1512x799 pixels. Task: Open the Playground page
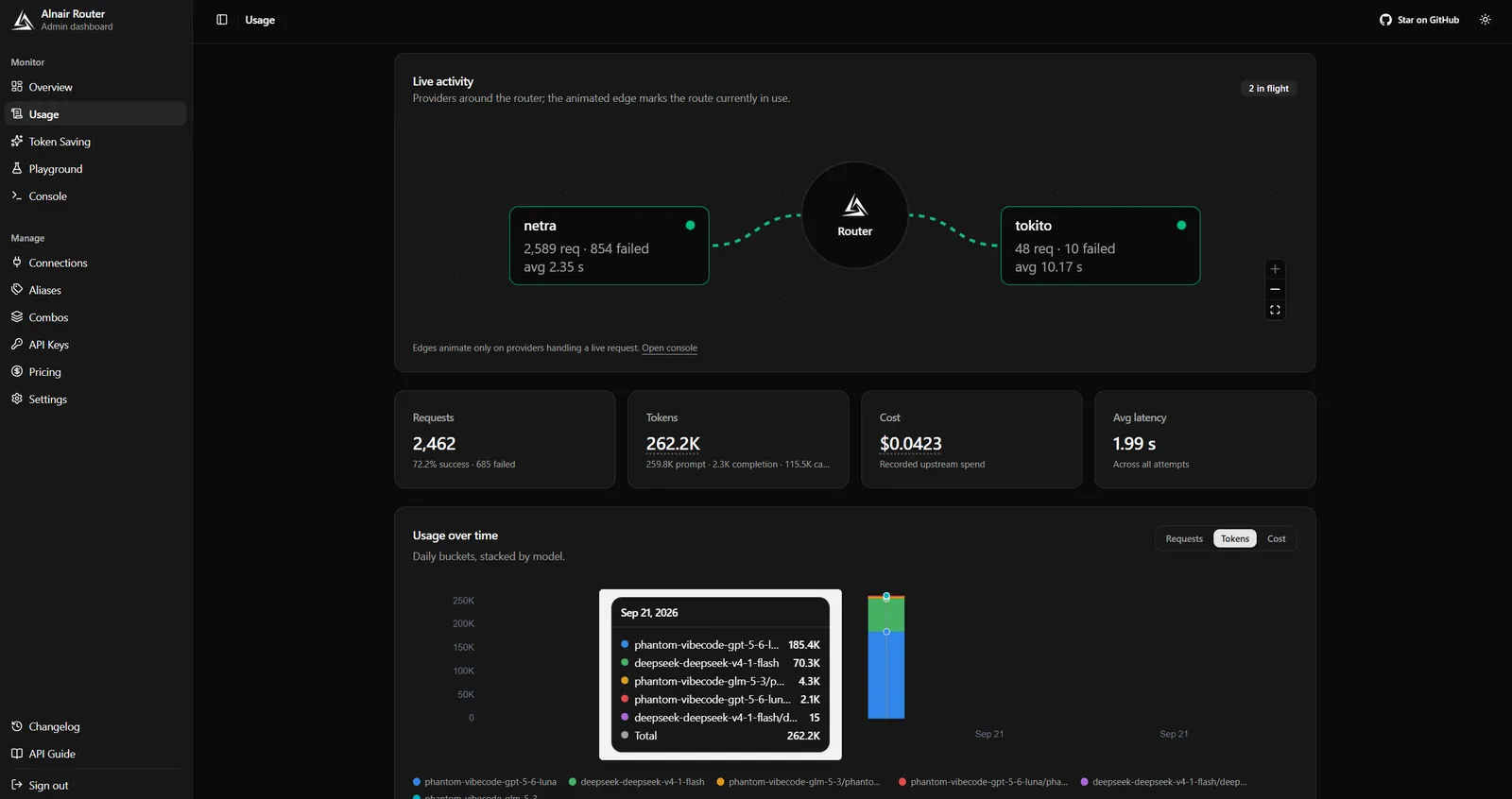coord(95,169)
